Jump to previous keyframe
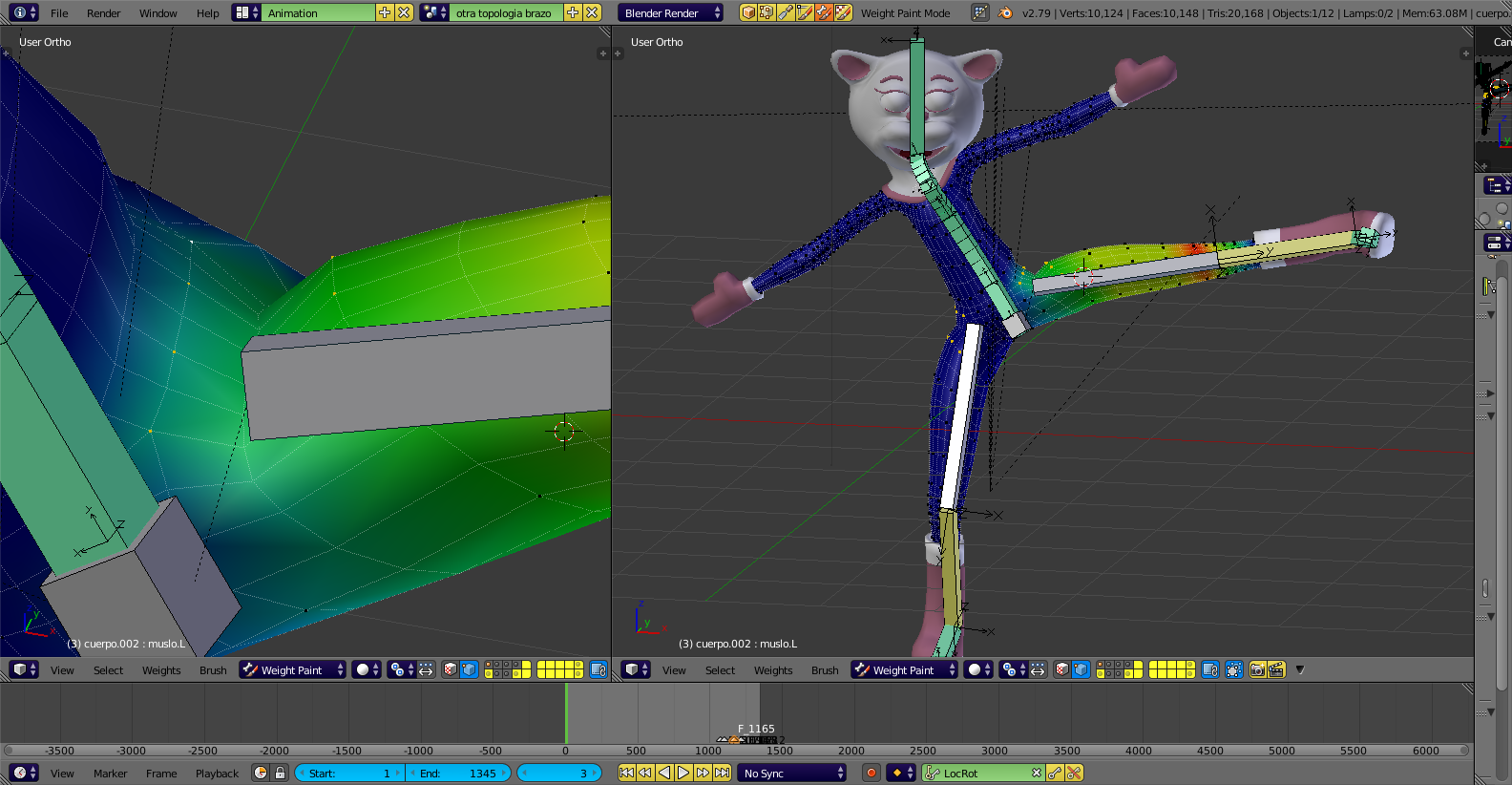Image resolution: width=1512 pixels, height=785 pixels. click(645, 773)
